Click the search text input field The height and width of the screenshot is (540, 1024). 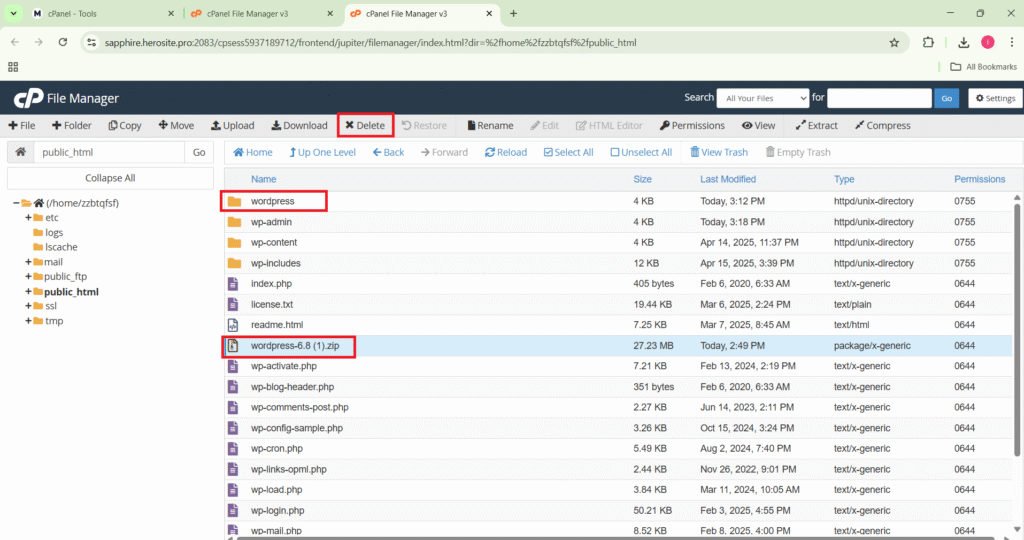[879, 98]
